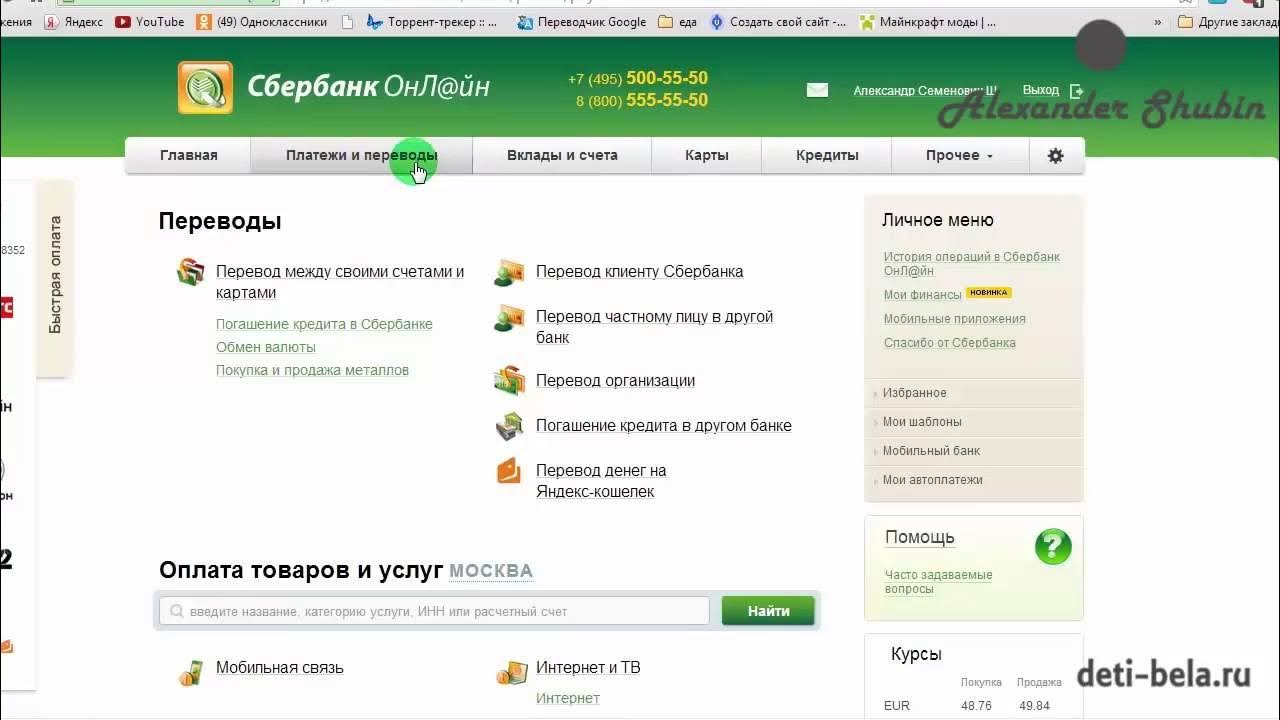This screenshot has width=1280, height=720.
Task: Open Майнкрафт моды bookmark
Action: pos(928,21)
